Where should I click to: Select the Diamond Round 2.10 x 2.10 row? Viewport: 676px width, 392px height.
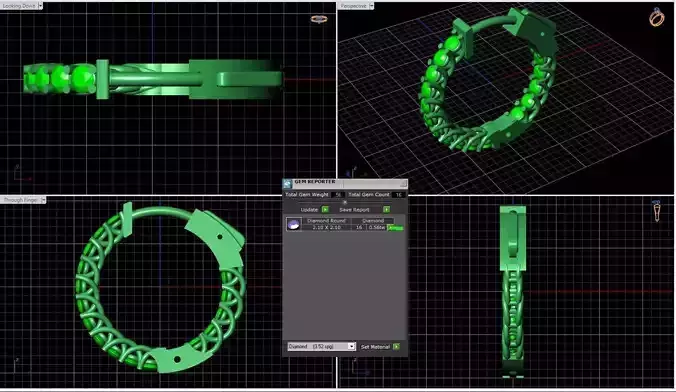(x=345, y=224)
